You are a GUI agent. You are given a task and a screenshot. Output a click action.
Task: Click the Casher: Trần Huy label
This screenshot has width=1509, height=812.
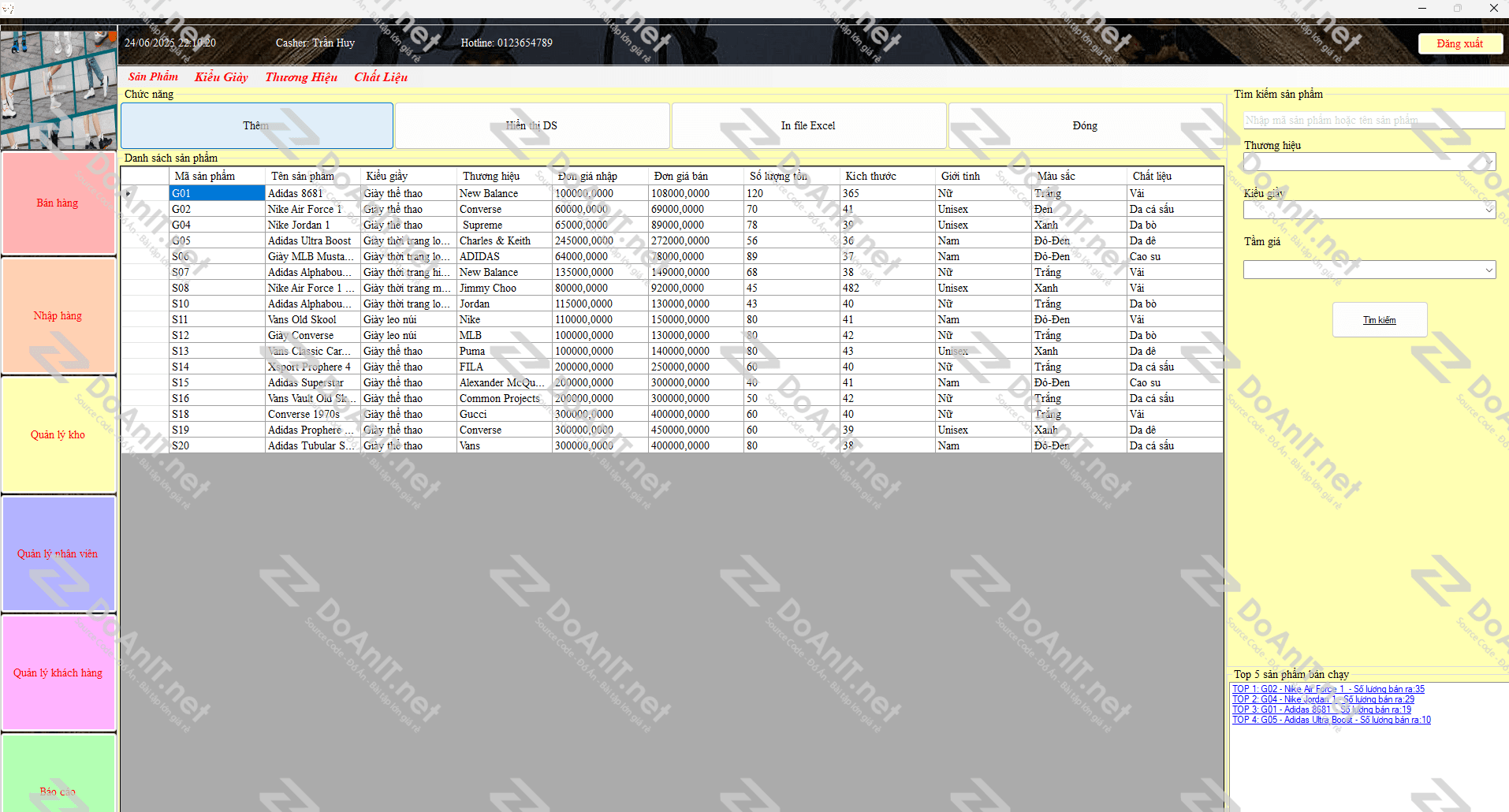pos(315,43)
